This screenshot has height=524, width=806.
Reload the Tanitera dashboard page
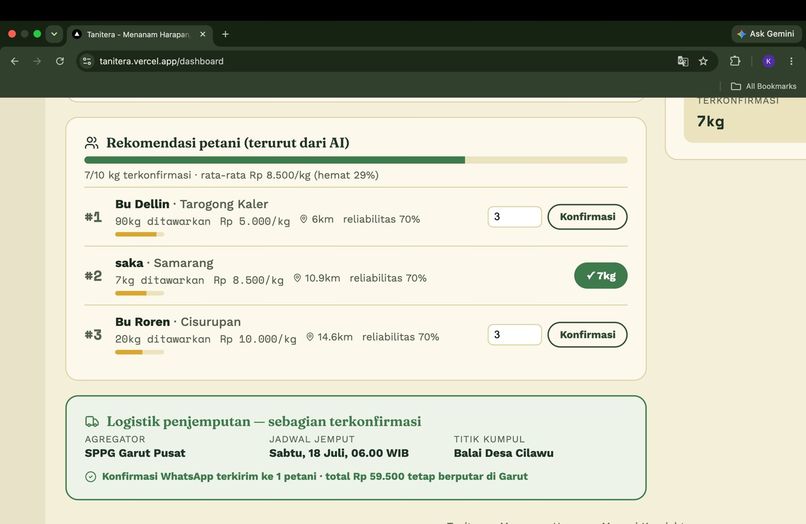60,61
